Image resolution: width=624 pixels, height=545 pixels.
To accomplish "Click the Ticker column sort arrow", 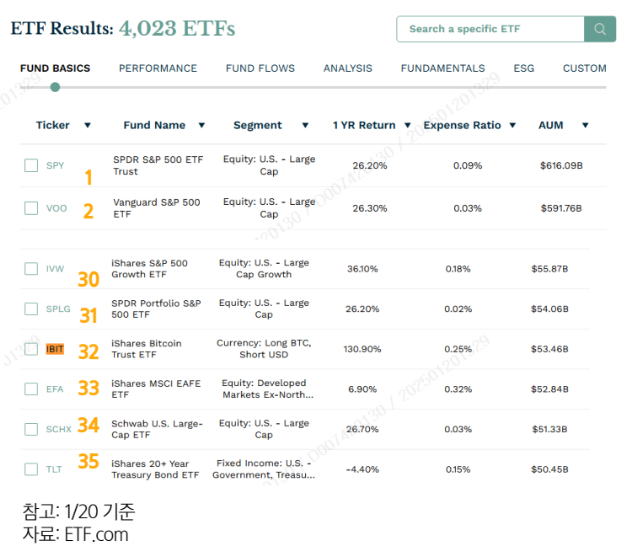I will coord(87,126).
